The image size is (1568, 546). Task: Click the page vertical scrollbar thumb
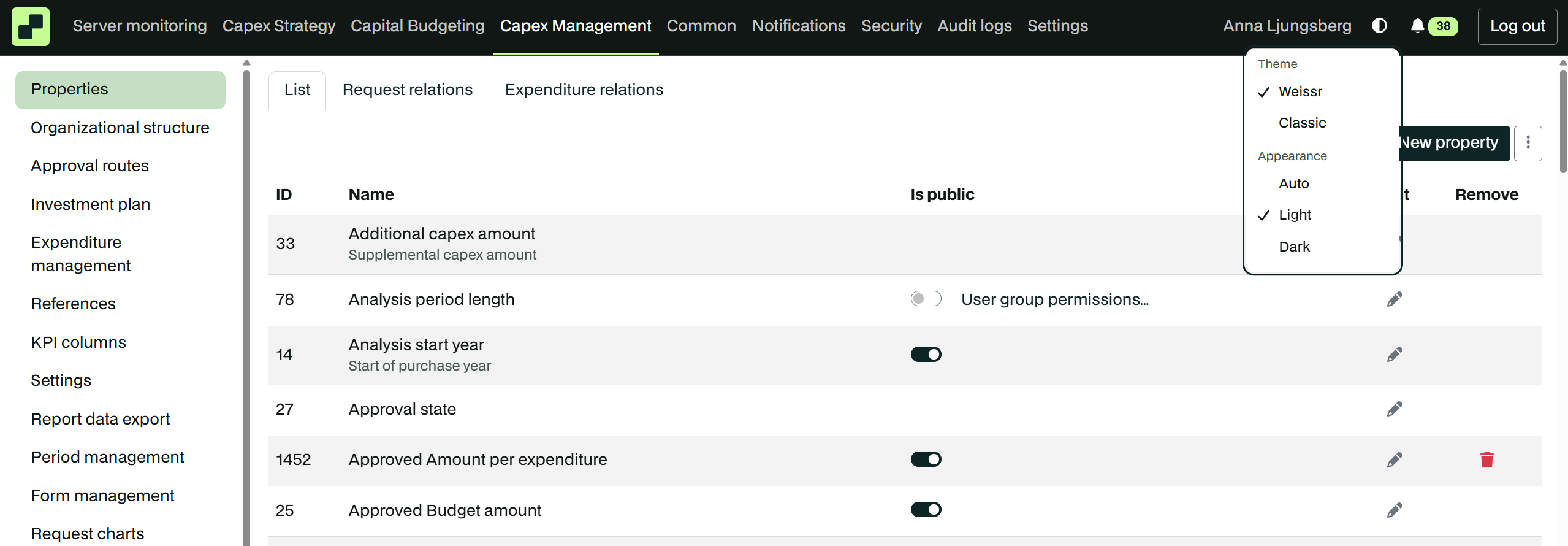pyautogui.click(x=1563, y=121)
